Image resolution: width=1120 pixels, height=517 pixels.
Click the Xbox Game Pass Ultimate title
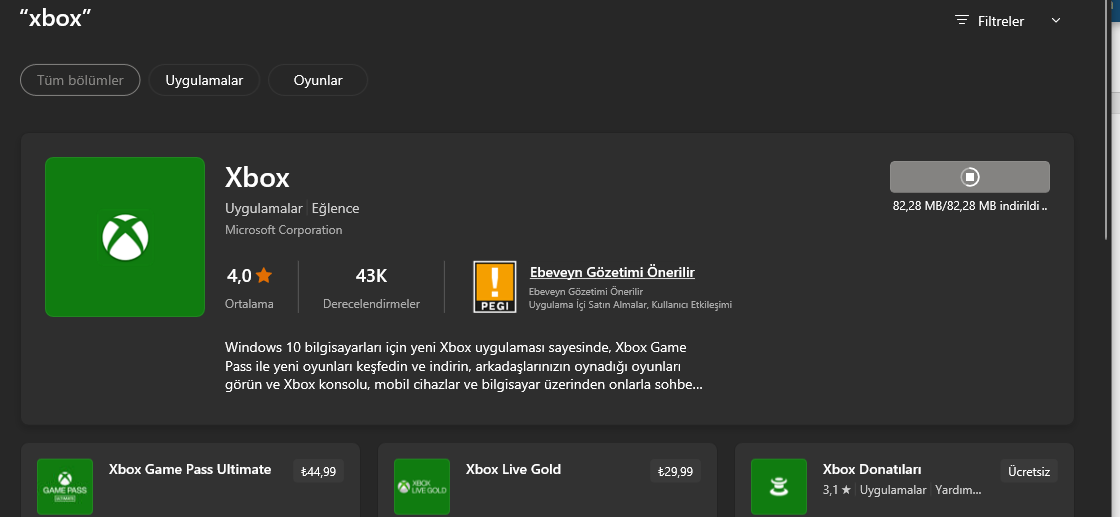tap(190, 469)
